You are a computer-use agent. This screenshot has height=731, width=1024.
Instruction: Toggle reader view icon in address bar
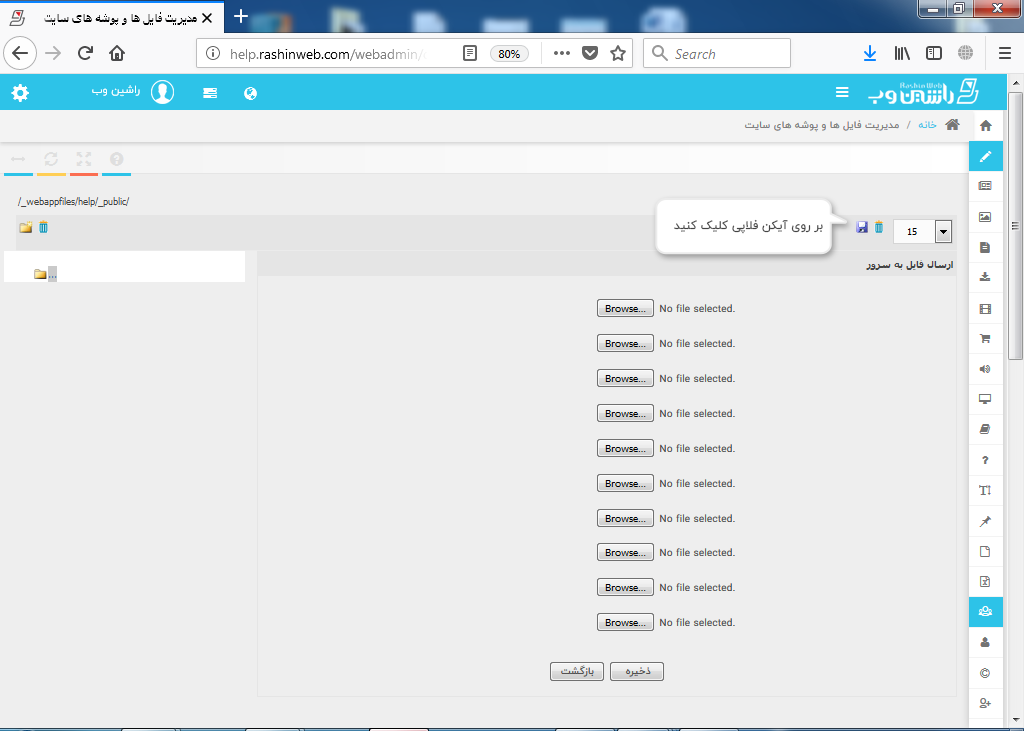tap(470, 54)
